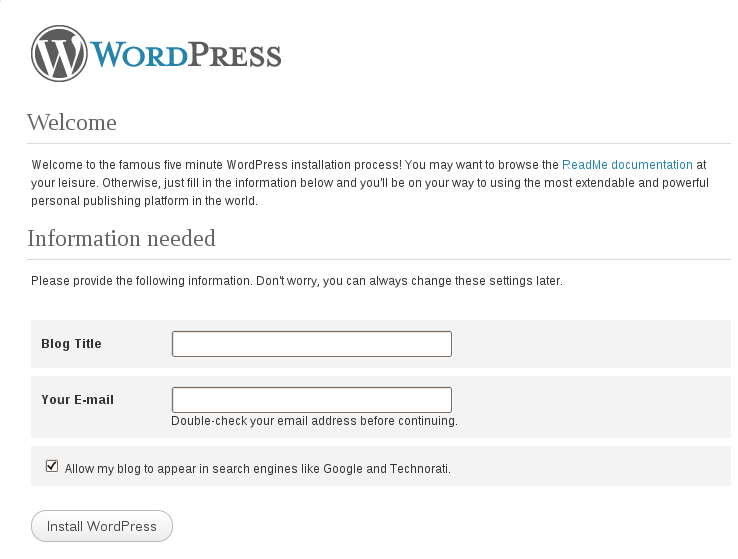This screenshot has height=559, width=738.
Task: Click the Install WordPress button
Action: 102,526
